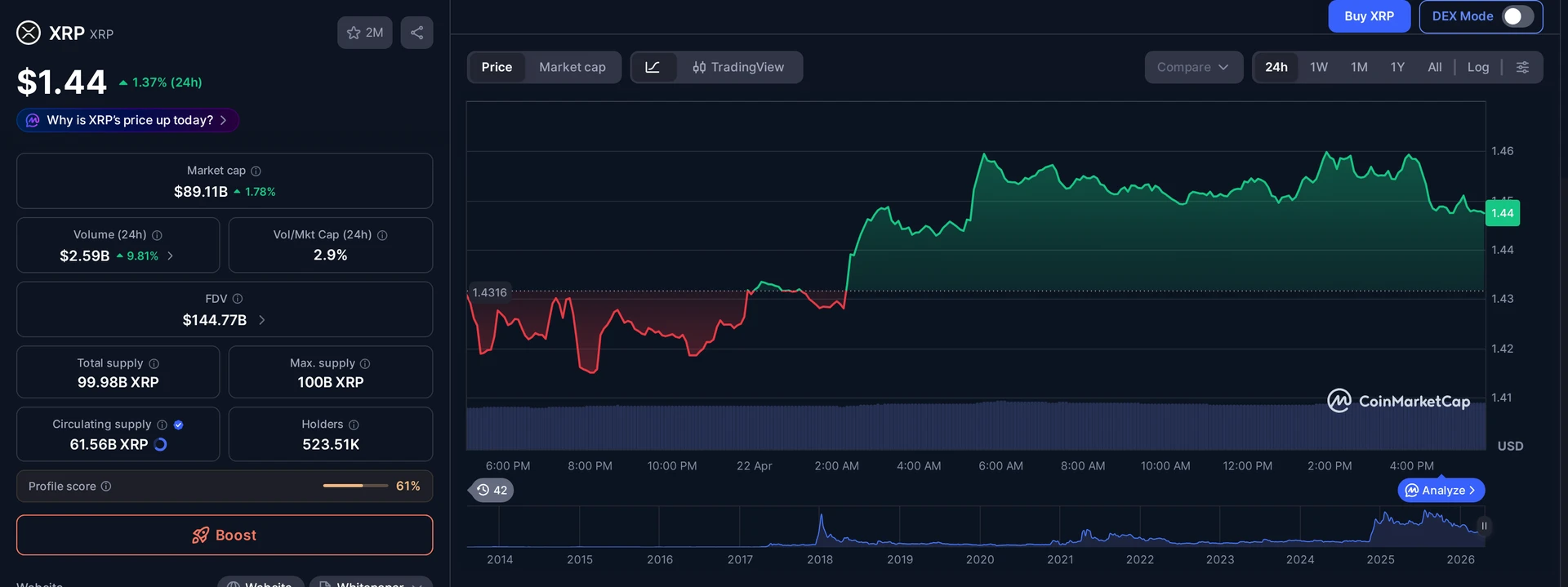Open chart settings sliders icon
The image size is (1568, 587).
pyautogui.click(x=1522, y=67)
